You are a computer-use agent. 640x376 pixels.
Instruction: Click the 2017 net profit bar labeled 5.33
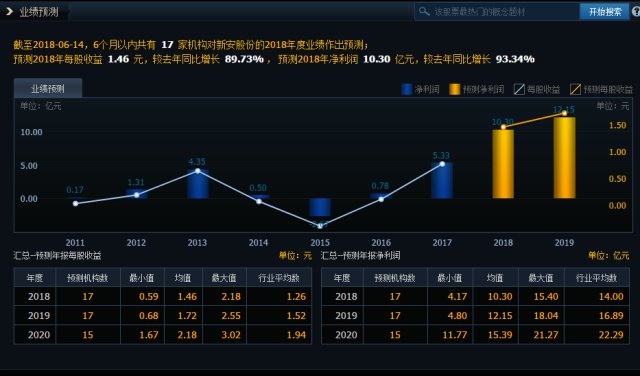(442, 181)
